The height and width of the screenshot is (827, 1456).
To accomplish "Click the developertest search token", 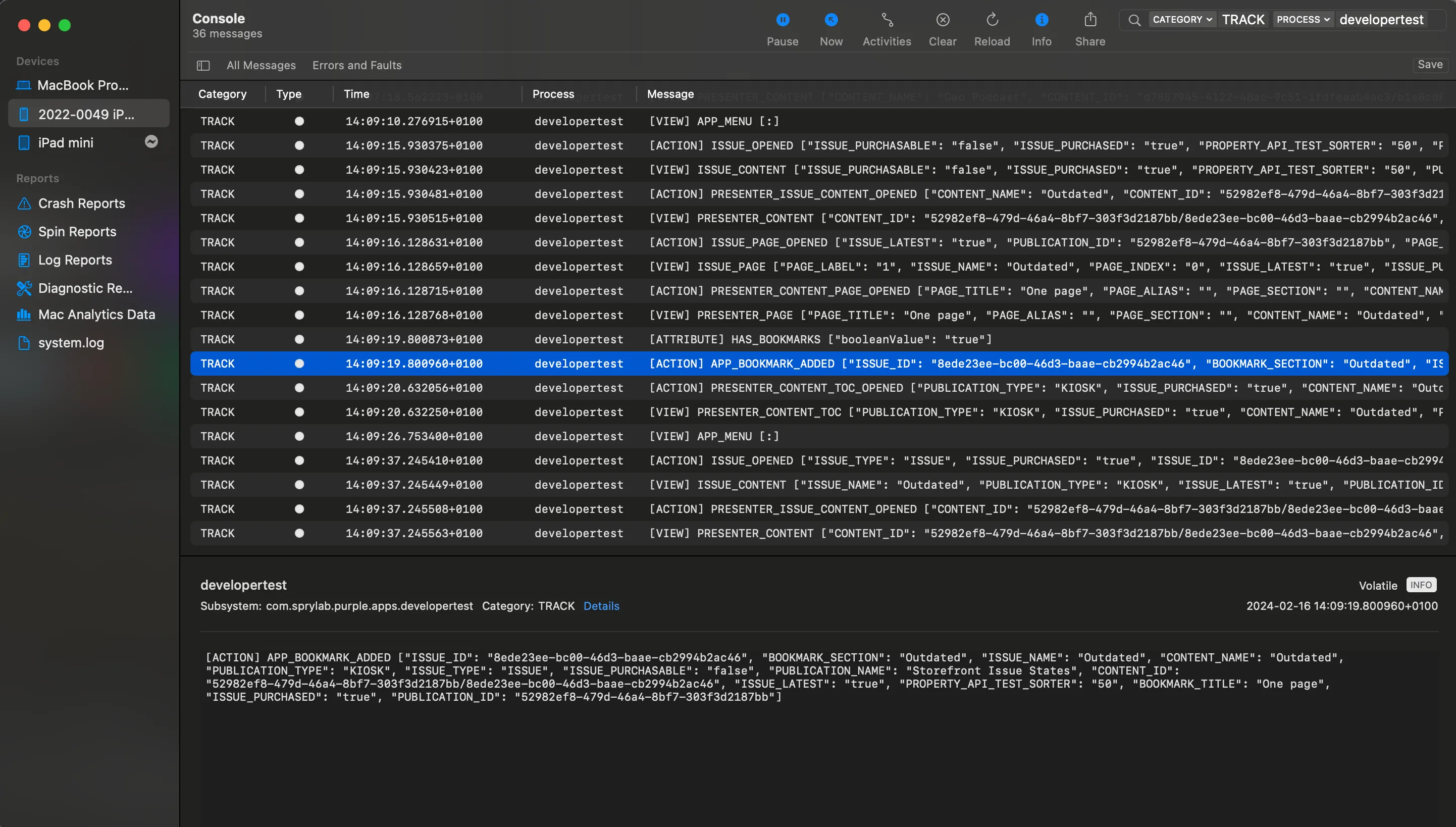I will 1381,19.
